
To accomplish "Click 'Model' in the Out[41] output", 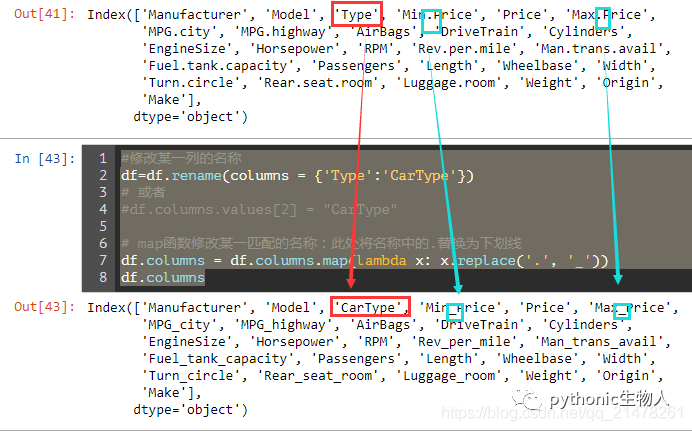I will click(290, 15).
